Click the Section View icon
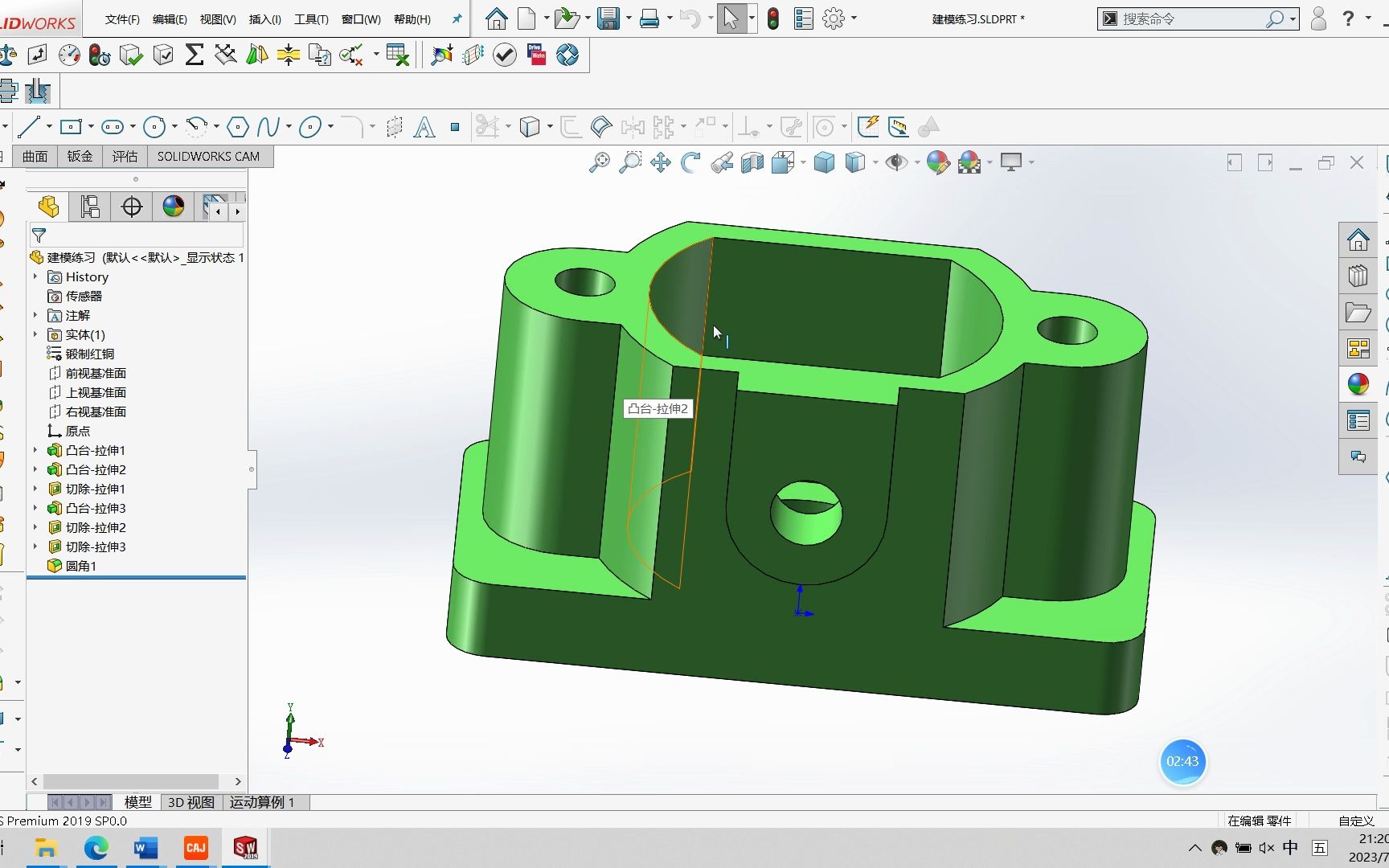 point(751,162)
